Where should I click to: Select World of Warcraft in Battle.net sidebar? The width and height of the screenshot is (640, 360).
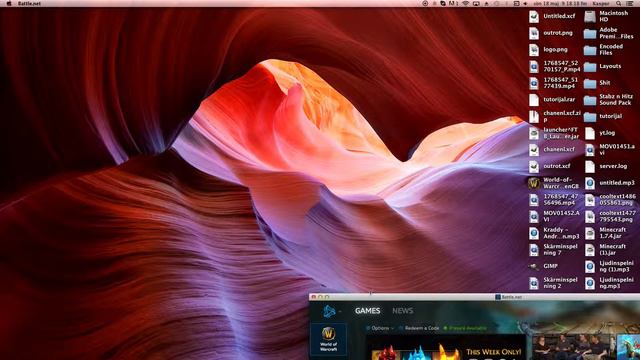(x=329, y=339)
